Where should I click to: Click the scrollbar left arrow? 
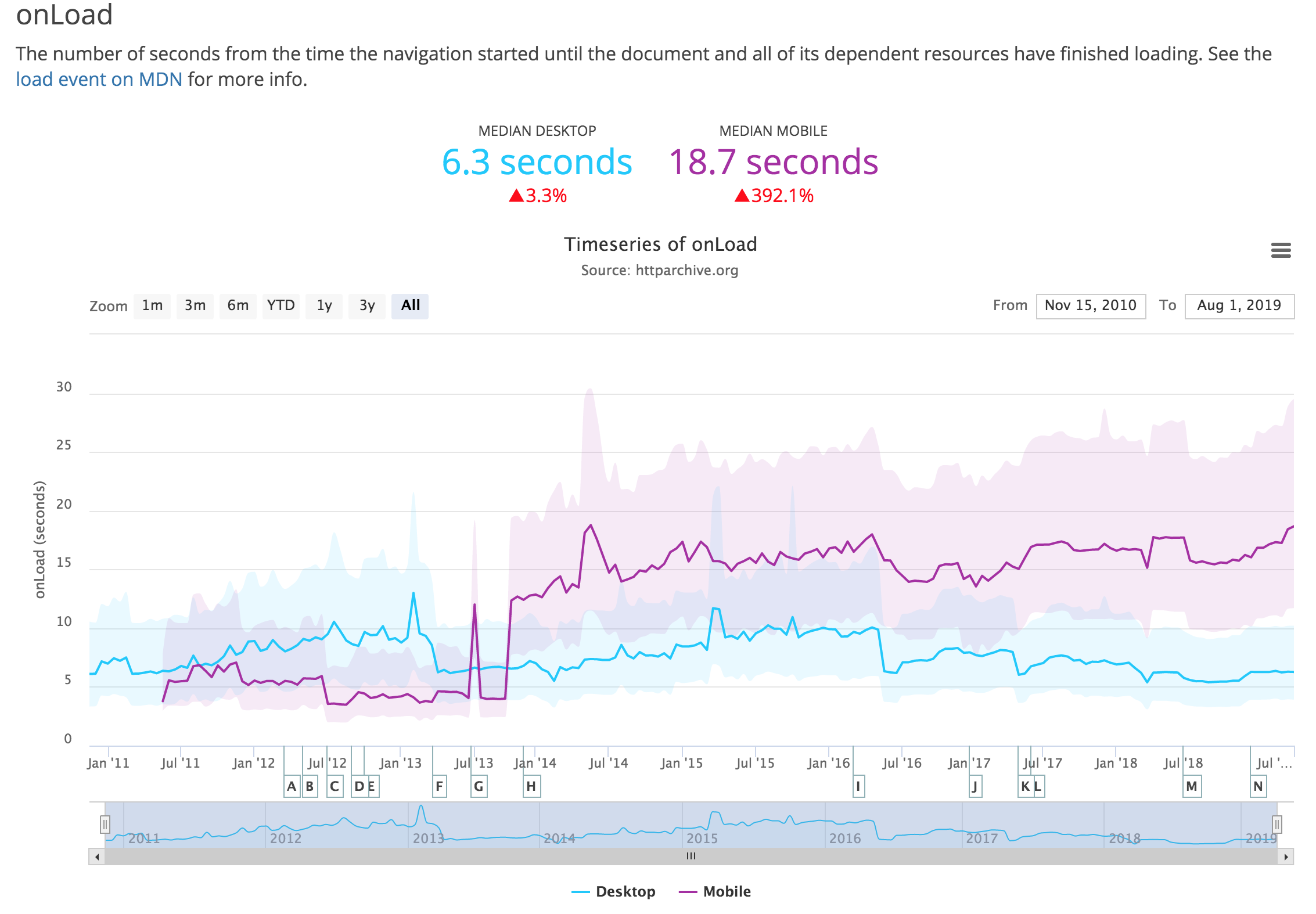[x=97, y=857]
